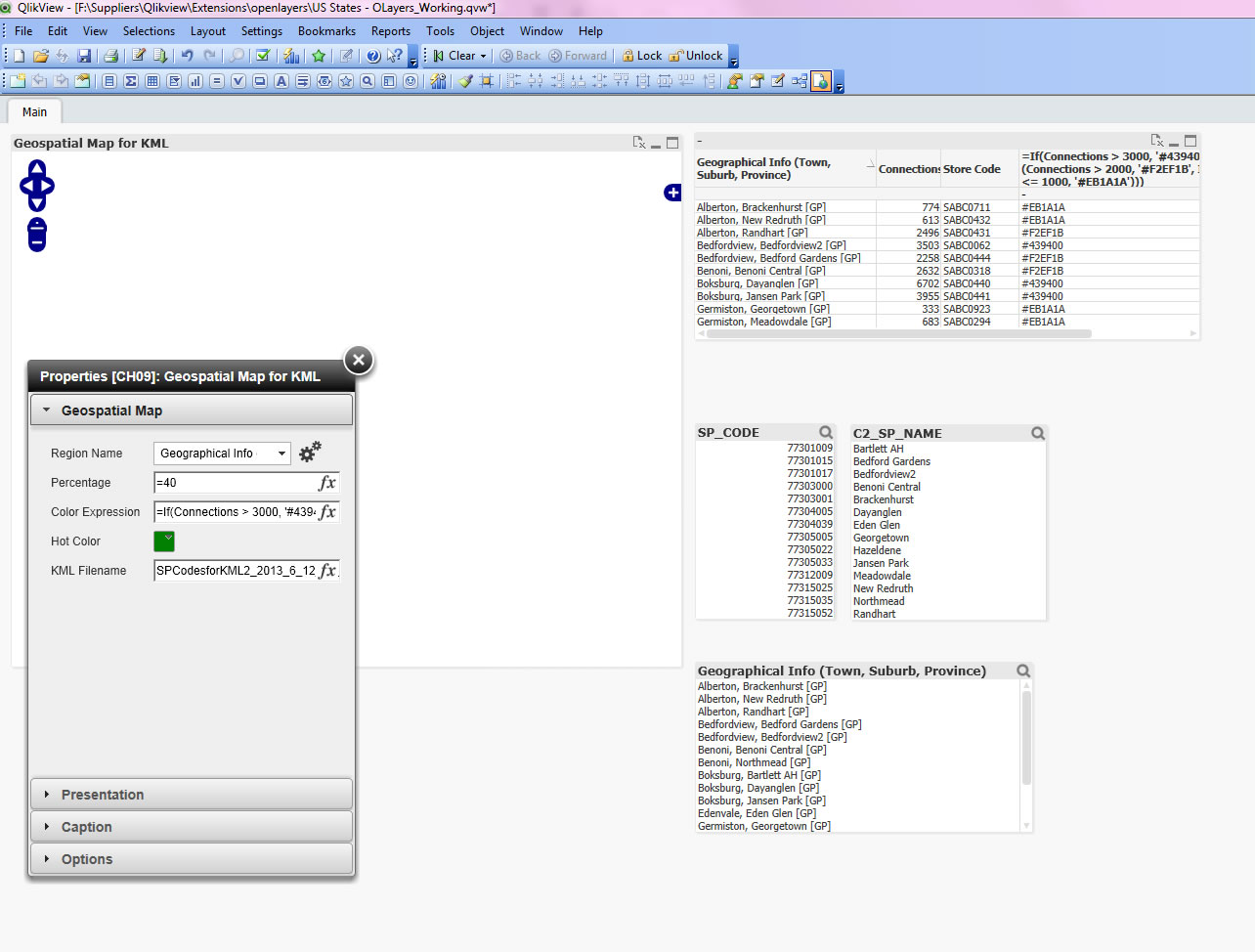Screen dimensions: 1255x952
Task: Open the expression editor for Percentage
Action: point(327,483)
